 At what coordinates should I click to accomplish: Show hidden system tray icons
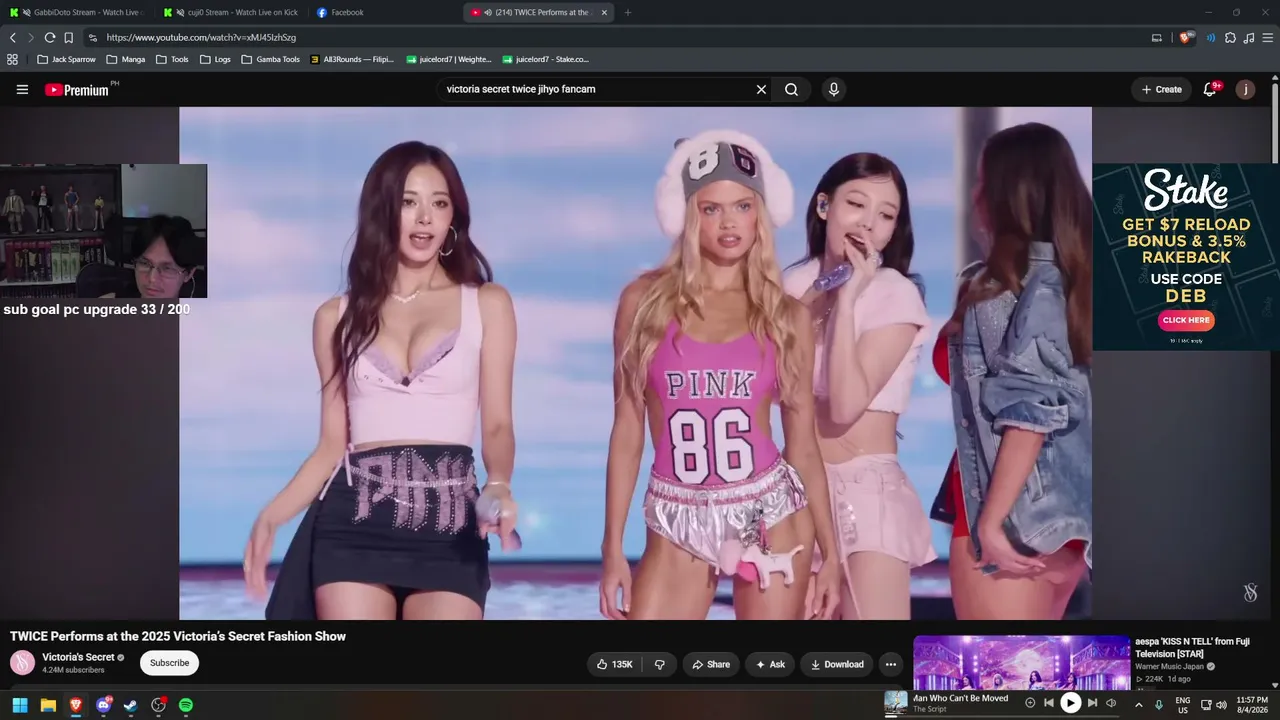[x=1138, y=705]
